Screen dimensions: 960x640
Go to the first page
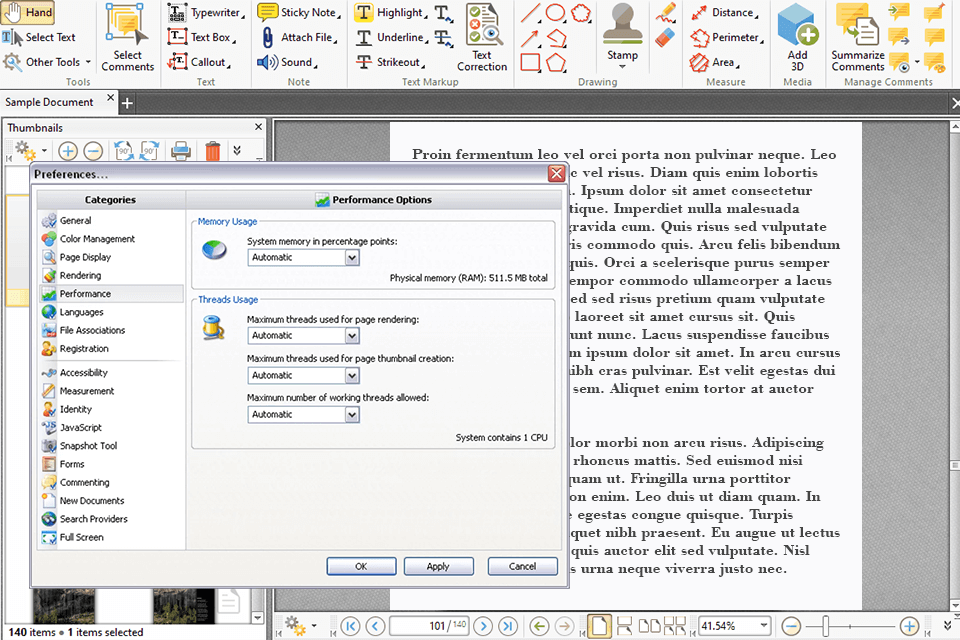point(350,626)
